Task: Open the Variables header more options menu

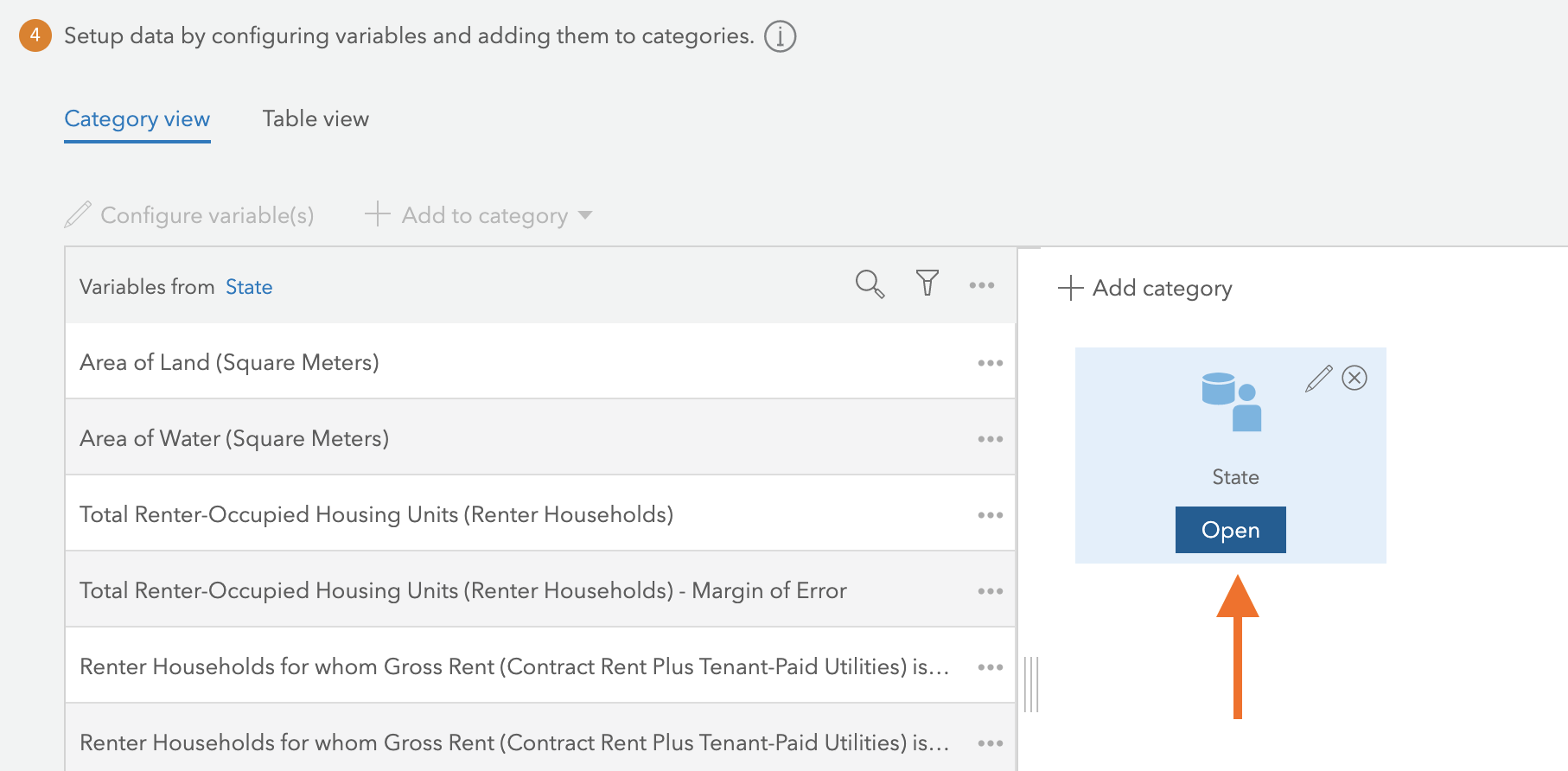Action: (x=982, y=285)
